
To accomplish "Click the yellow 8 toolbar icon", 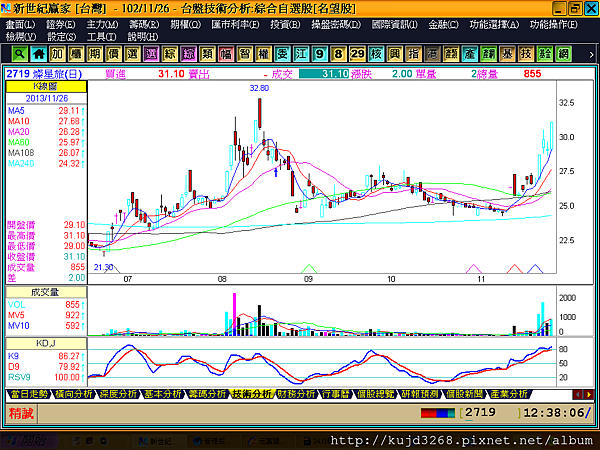I will (338, 54).
